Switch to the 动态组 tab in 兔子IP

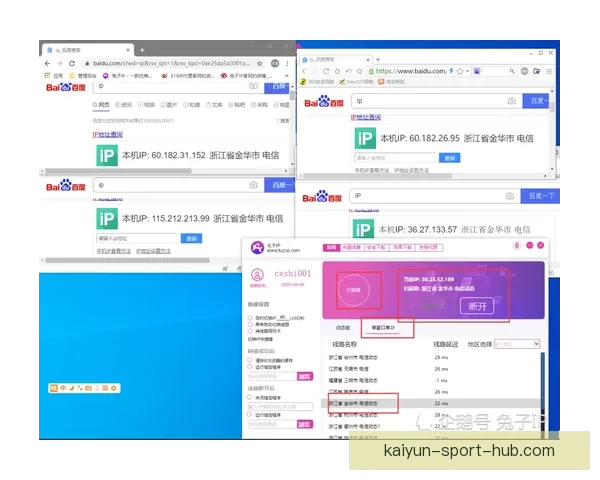343,328
